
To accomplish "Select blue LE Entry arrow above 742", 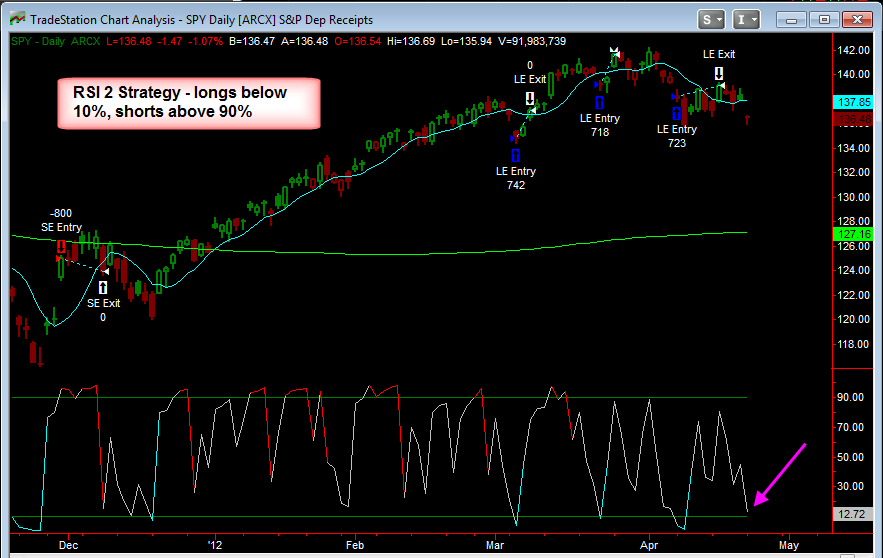I will (x=515, y=155).
